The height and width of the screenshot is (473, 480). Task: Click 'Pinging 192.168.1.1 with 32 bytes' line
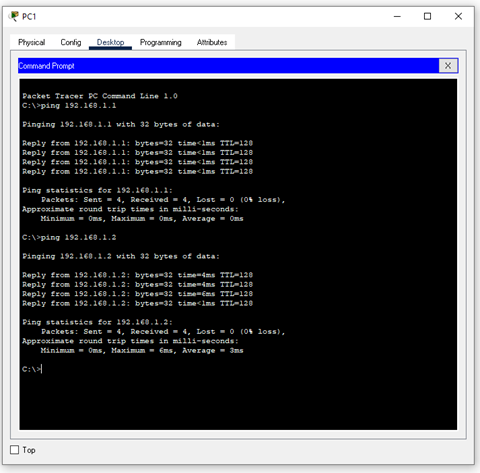[x=121, y=125]
